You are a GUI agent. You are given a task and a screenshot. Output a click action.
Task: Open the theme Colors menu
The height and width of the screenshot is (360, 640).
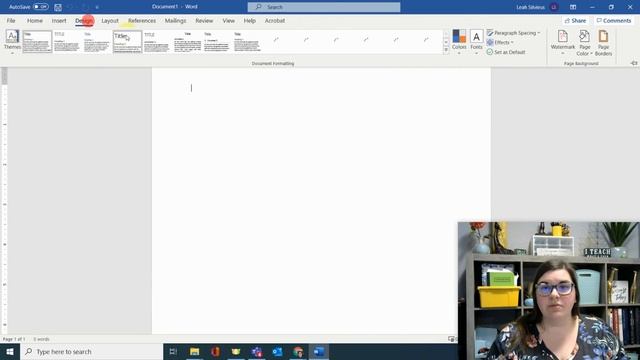pos(459,42)
